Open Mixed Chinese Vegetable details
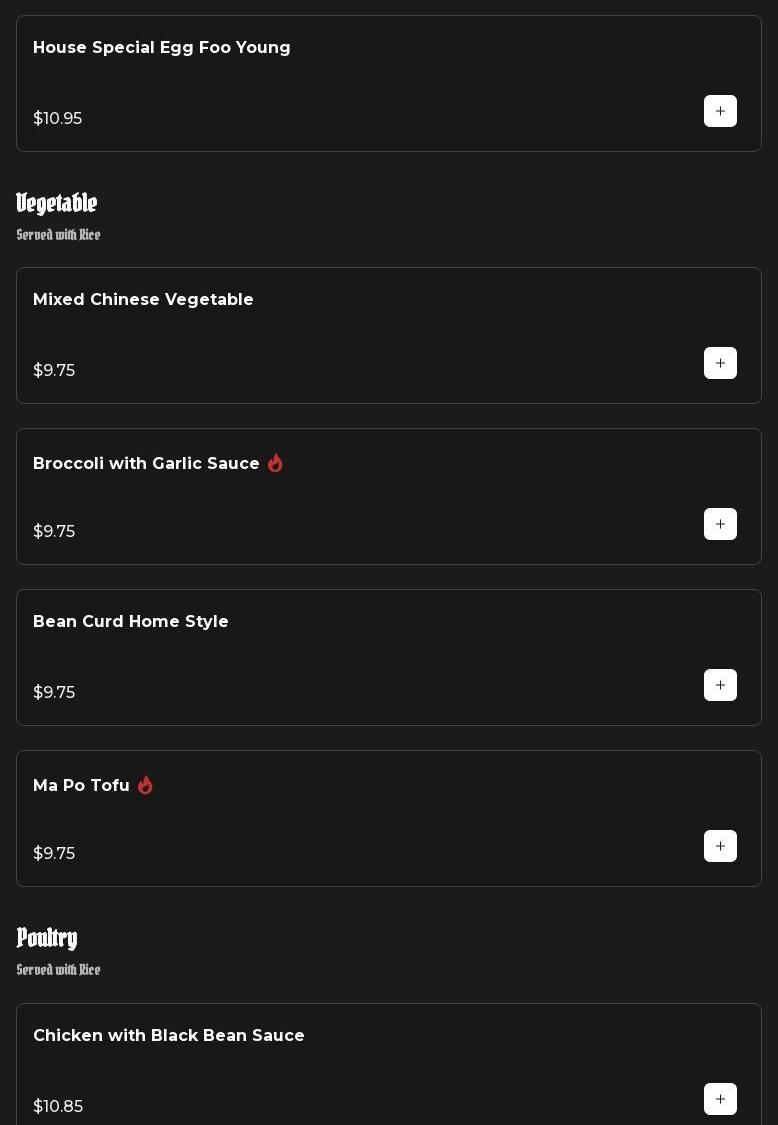Viewport: 778px width, 1125px height. 143,300
